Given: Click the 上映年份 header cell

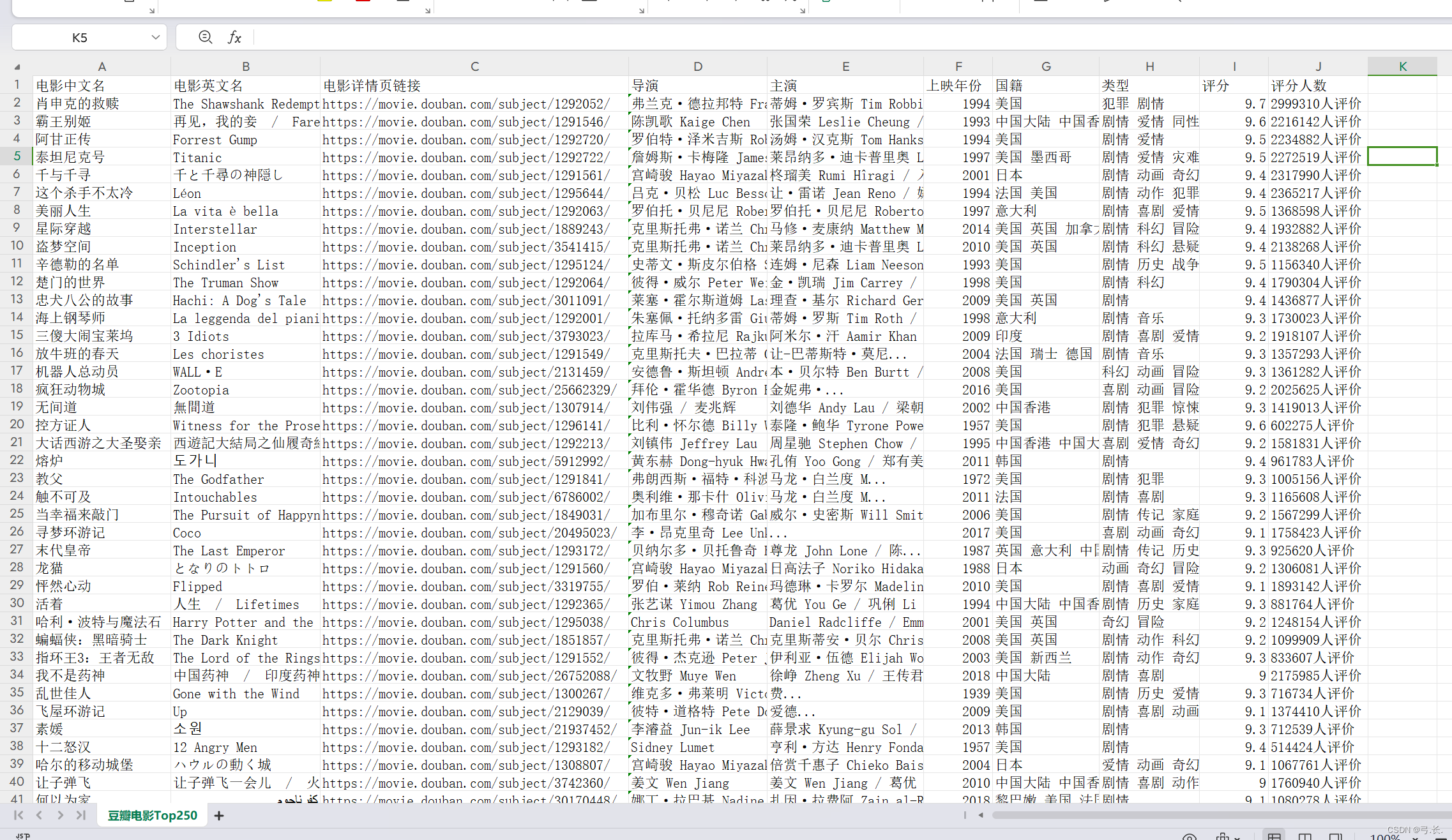Looking at the screenshot, I should [958, 86].
